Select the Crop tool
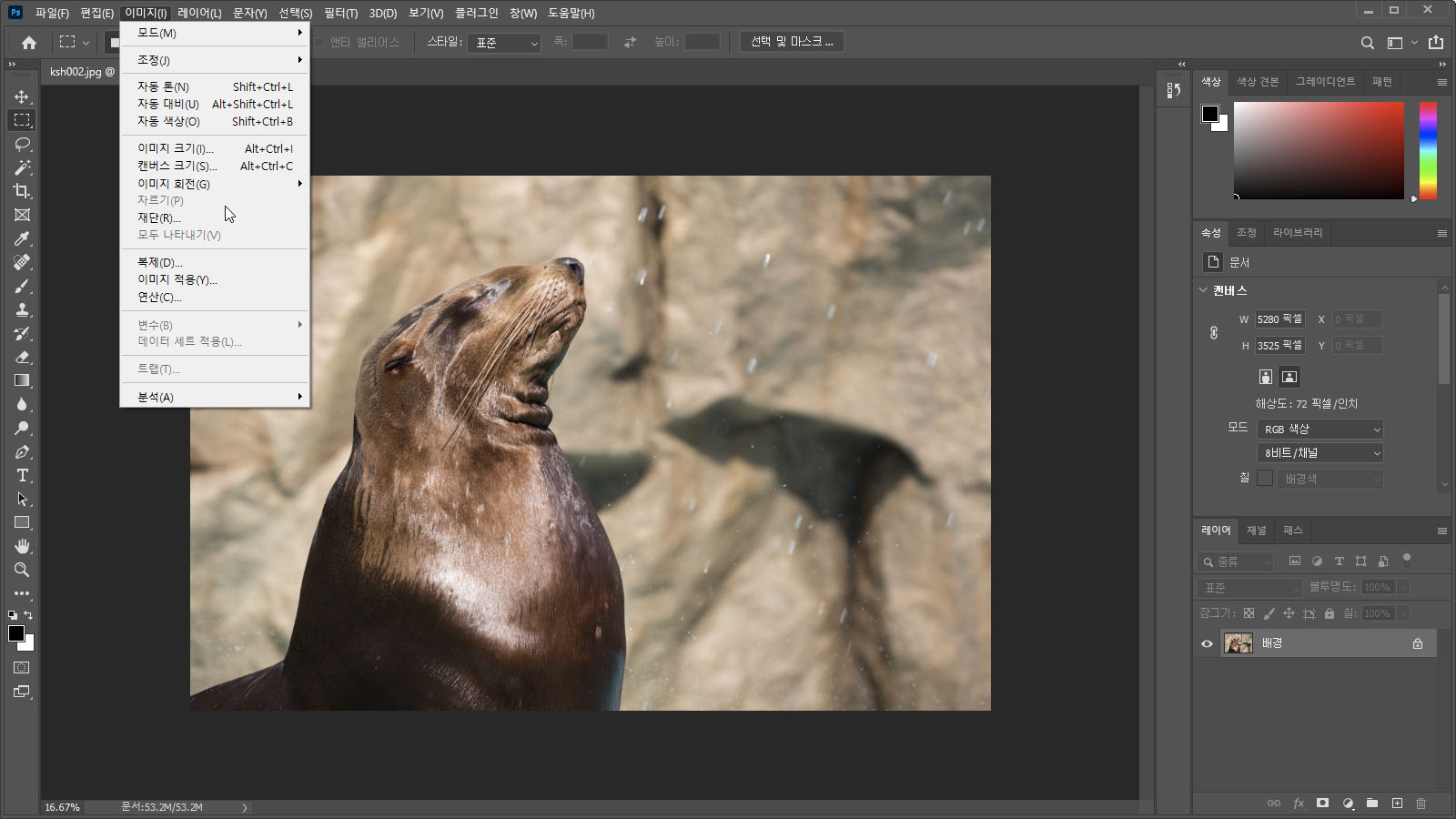 (22, 191)
